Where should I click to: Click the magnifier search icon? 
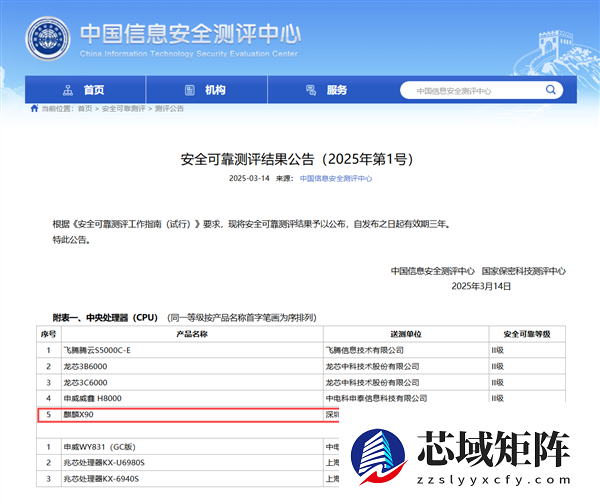coord(552,90)
